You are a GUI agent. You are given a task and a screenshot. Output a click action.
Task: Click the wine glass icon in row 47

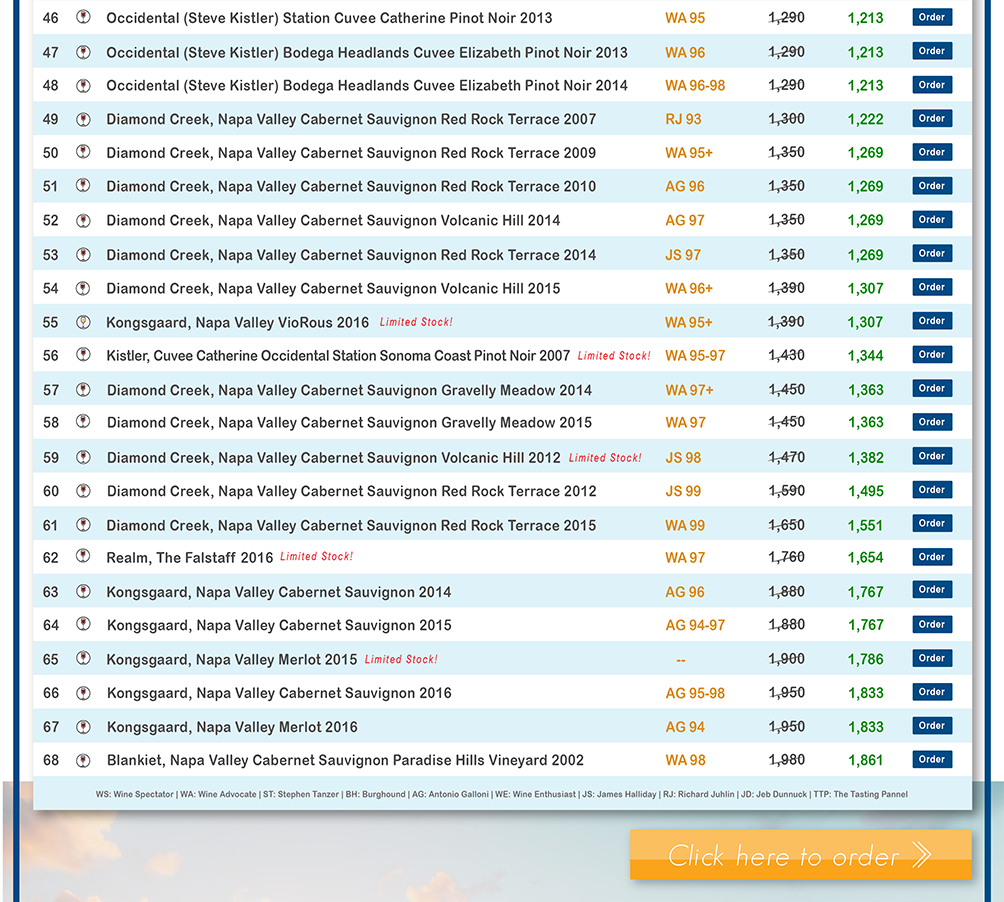pyautogui.click(x=83, y=52)
